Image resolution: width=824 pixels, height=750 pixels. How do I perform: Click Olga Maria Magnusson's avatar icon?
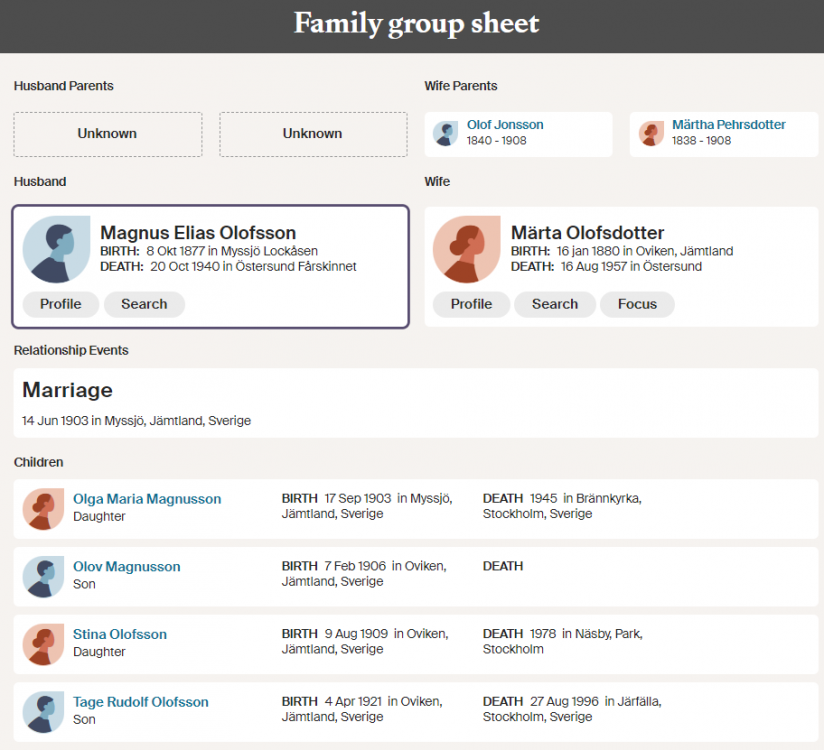coord(43,509)
